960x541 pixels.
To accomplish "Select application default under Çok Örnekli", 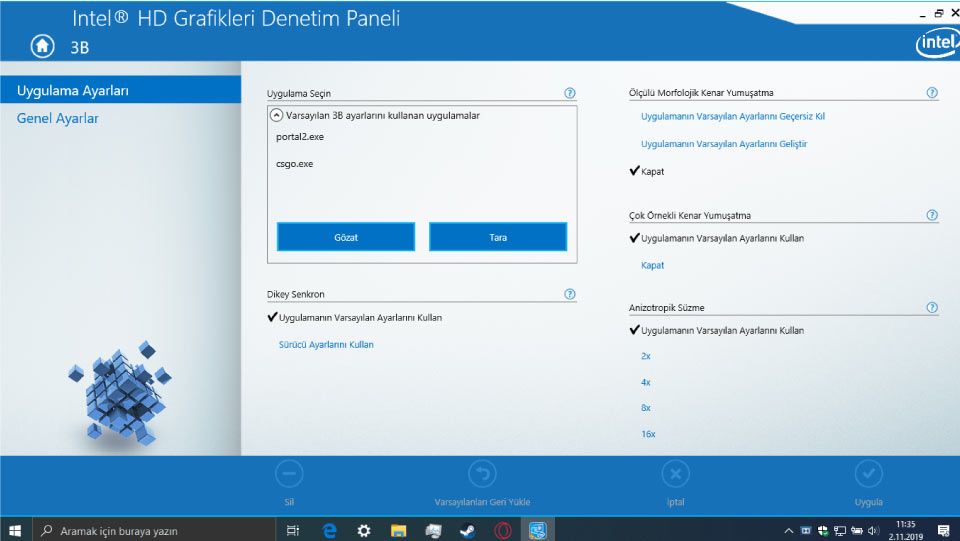I will (x=722, y=238).
